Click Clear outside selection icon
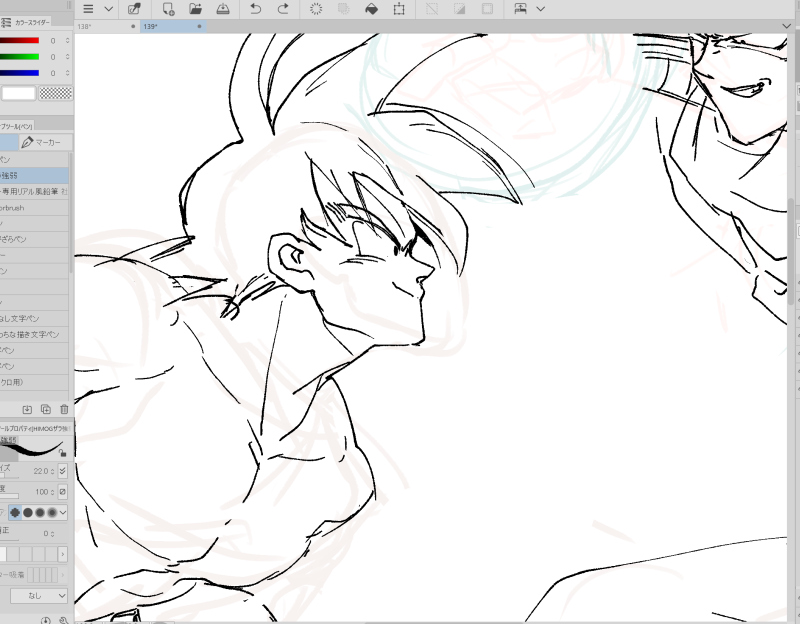The height and width of the screenshot is (624, 800). point(344,9)
